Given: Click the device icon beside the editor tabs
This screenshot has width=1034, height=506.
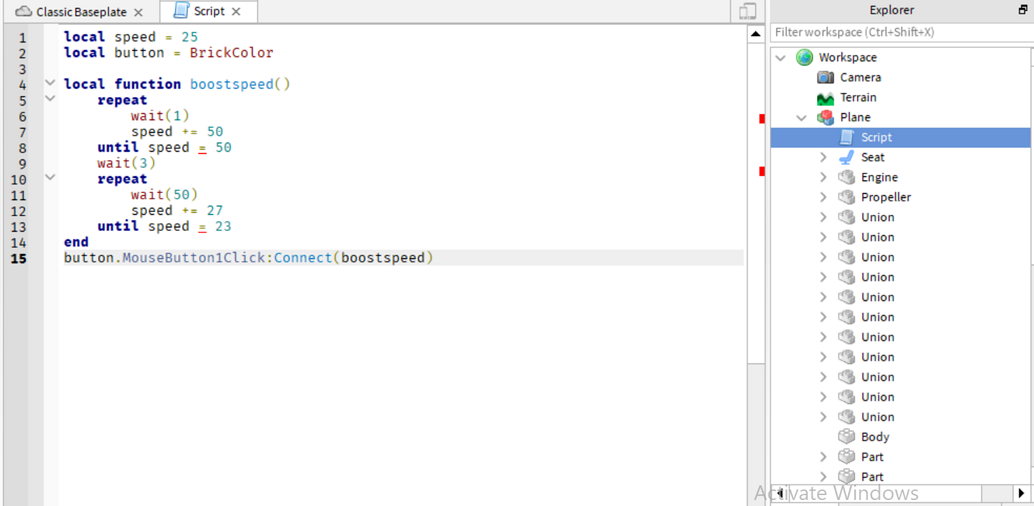Looking at the screenshot, I should pos(747,11).
